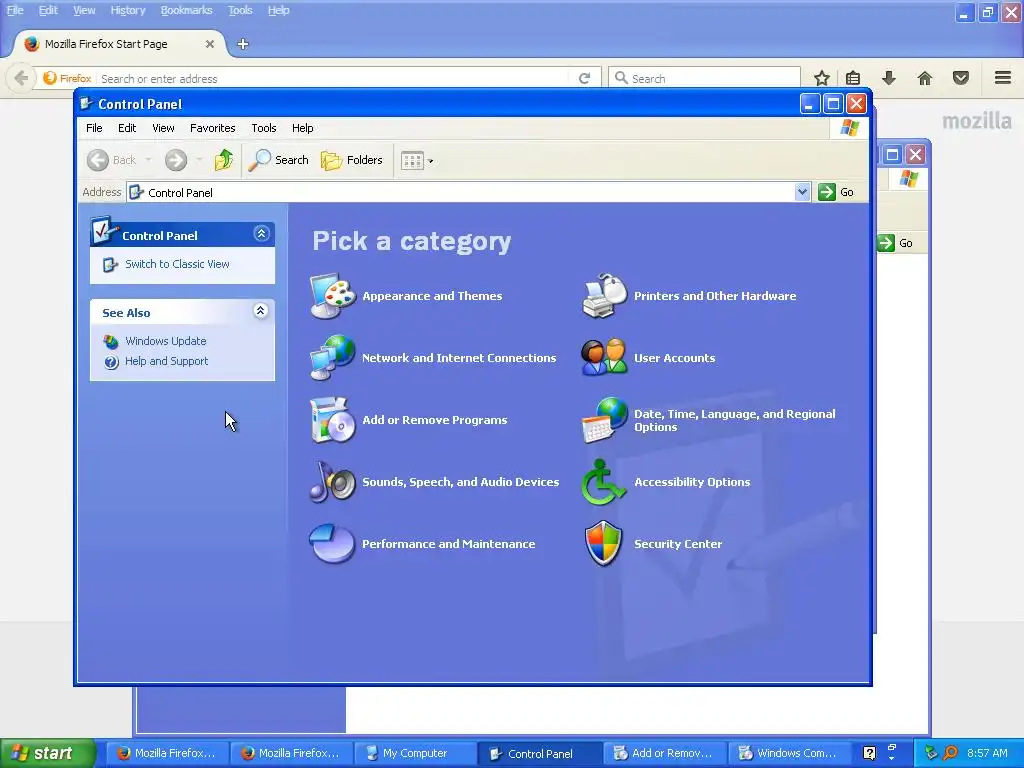This screenshot has height=768, width=1024.
Task: Open Accessibility Options wheelchair icon
Action: tap(604, 481)
